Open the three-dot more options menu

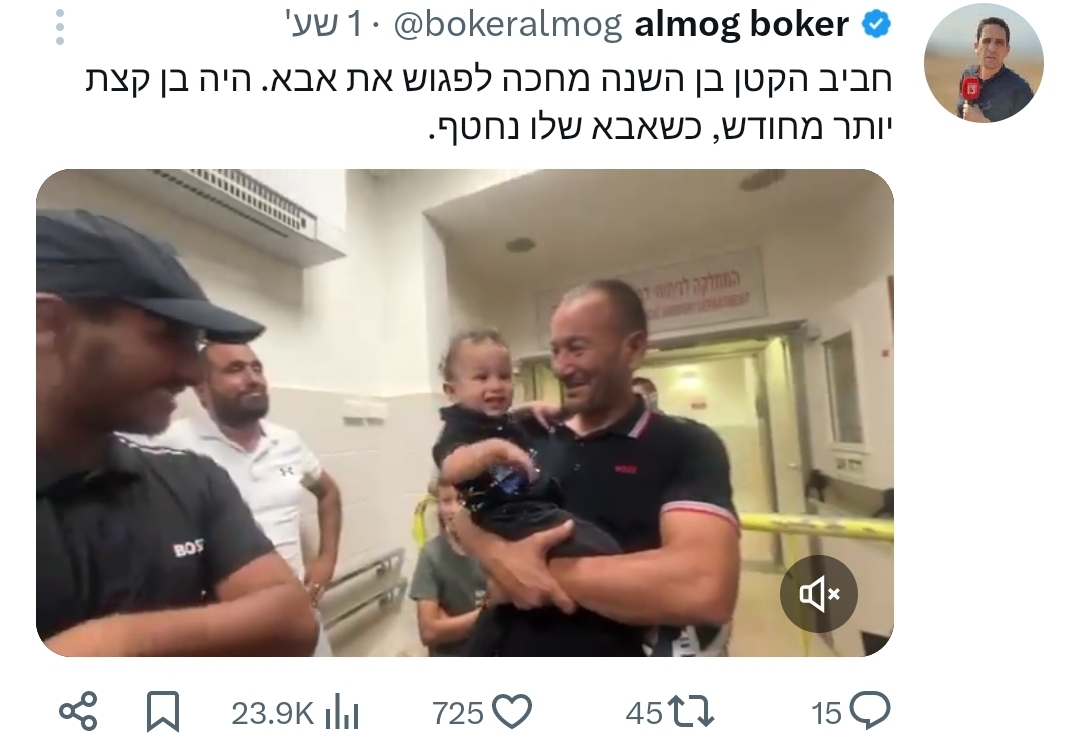[60, 28]
